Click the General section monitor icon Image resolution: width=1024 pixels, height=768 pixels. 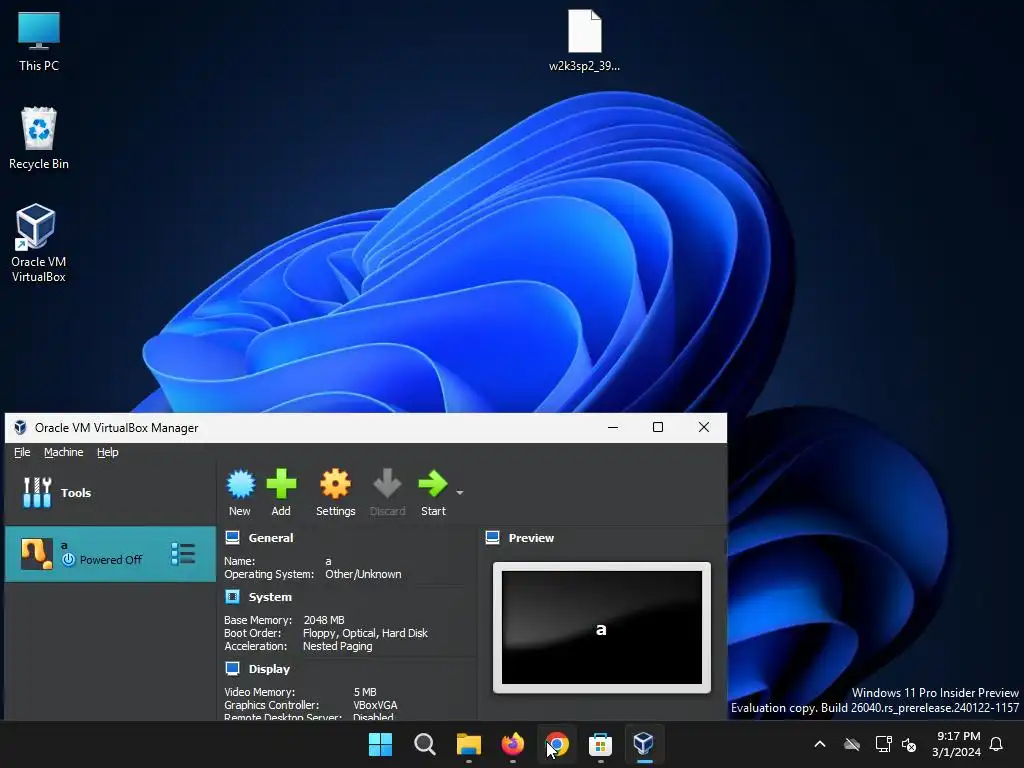(x=232, y=537)
